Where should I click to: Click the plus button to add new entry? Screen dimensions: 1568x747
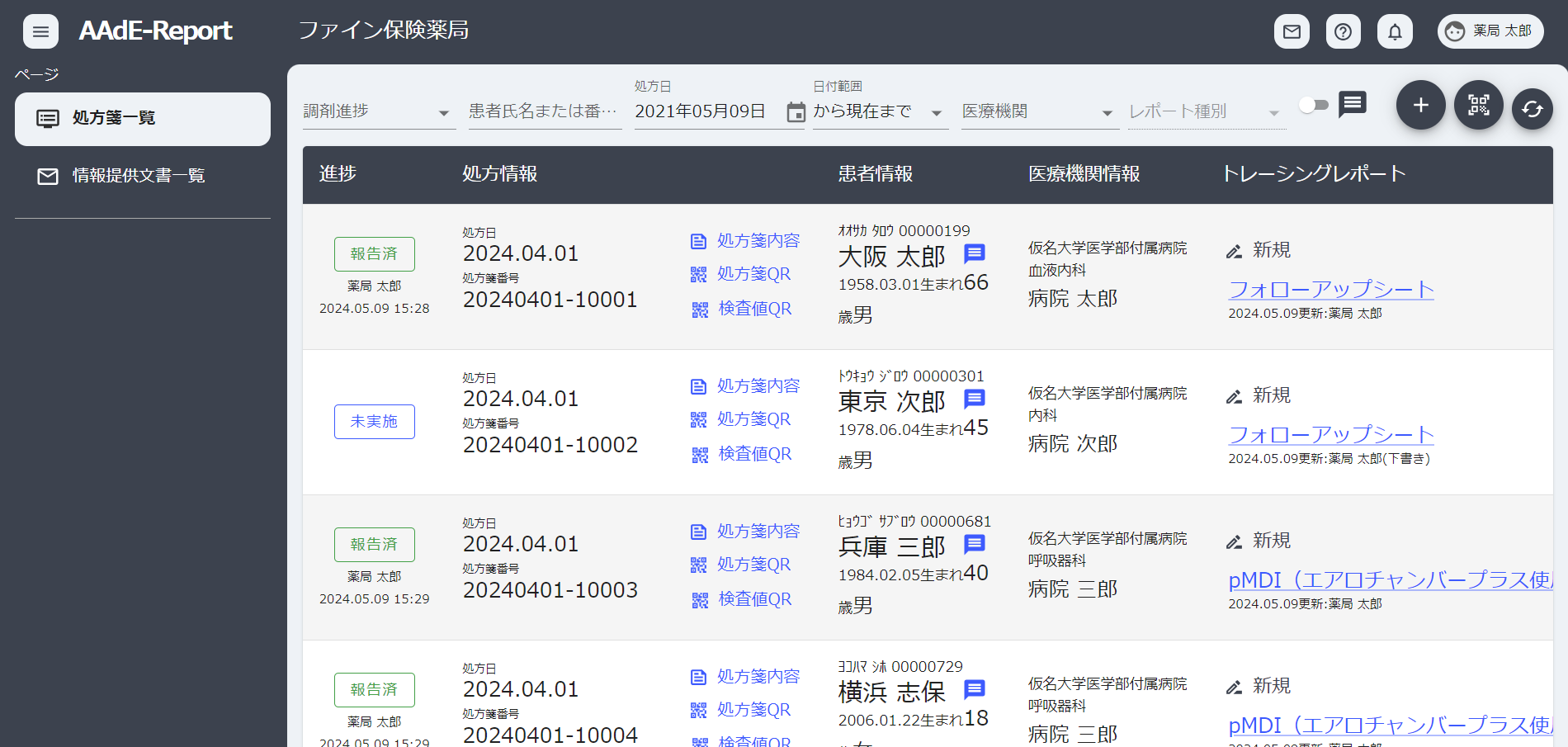pos(1420,105)
